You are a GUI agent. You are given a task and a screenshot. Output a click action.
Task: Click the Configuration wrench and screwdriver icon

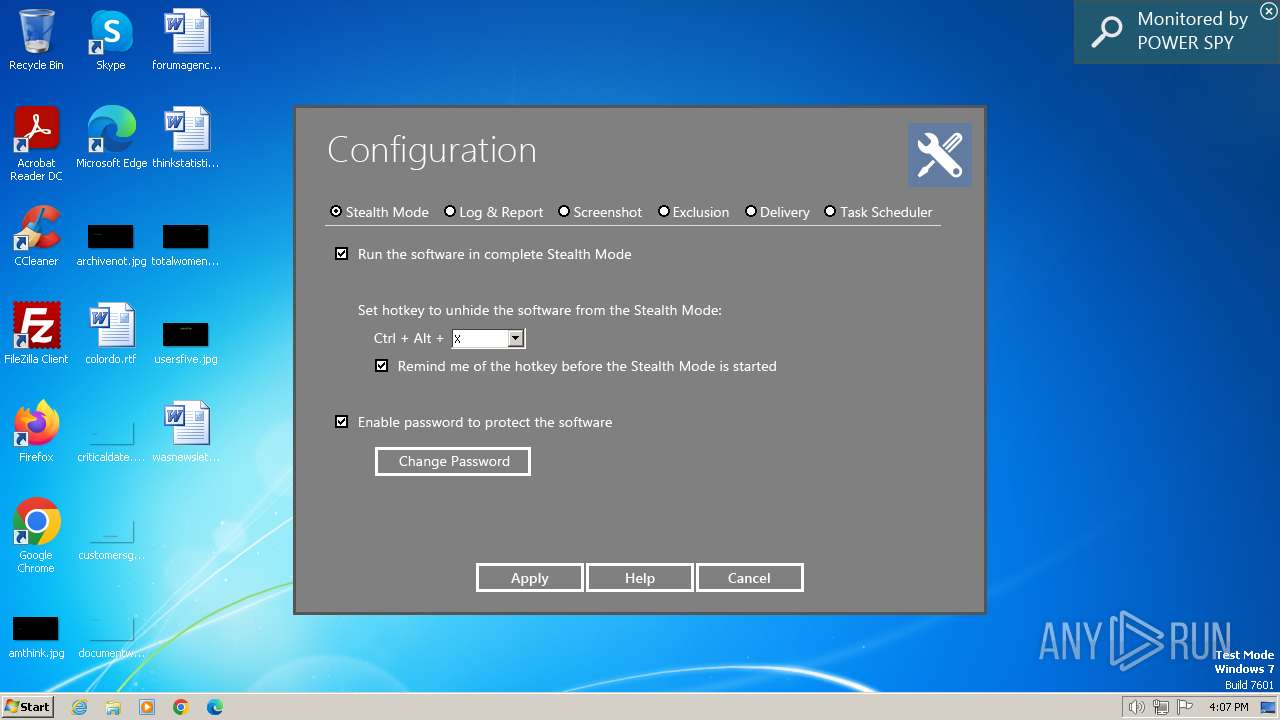click(x=939, y=155)
